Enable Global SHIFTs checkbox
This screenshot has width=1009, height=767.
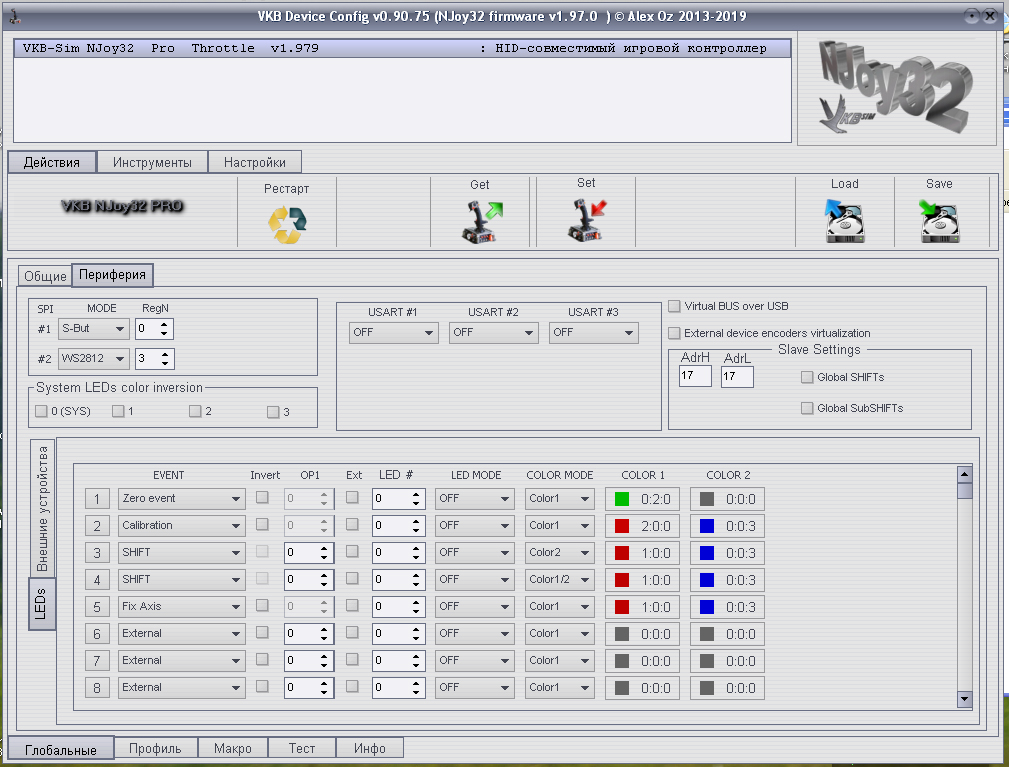[807, 377]
